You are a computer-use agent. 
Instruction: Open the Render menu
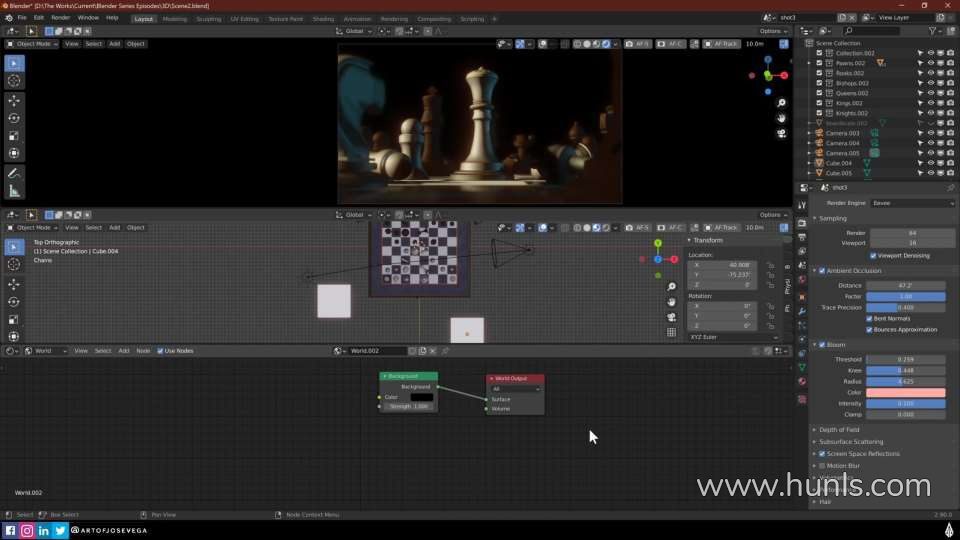pyautogui.click(x=61, y=18)
